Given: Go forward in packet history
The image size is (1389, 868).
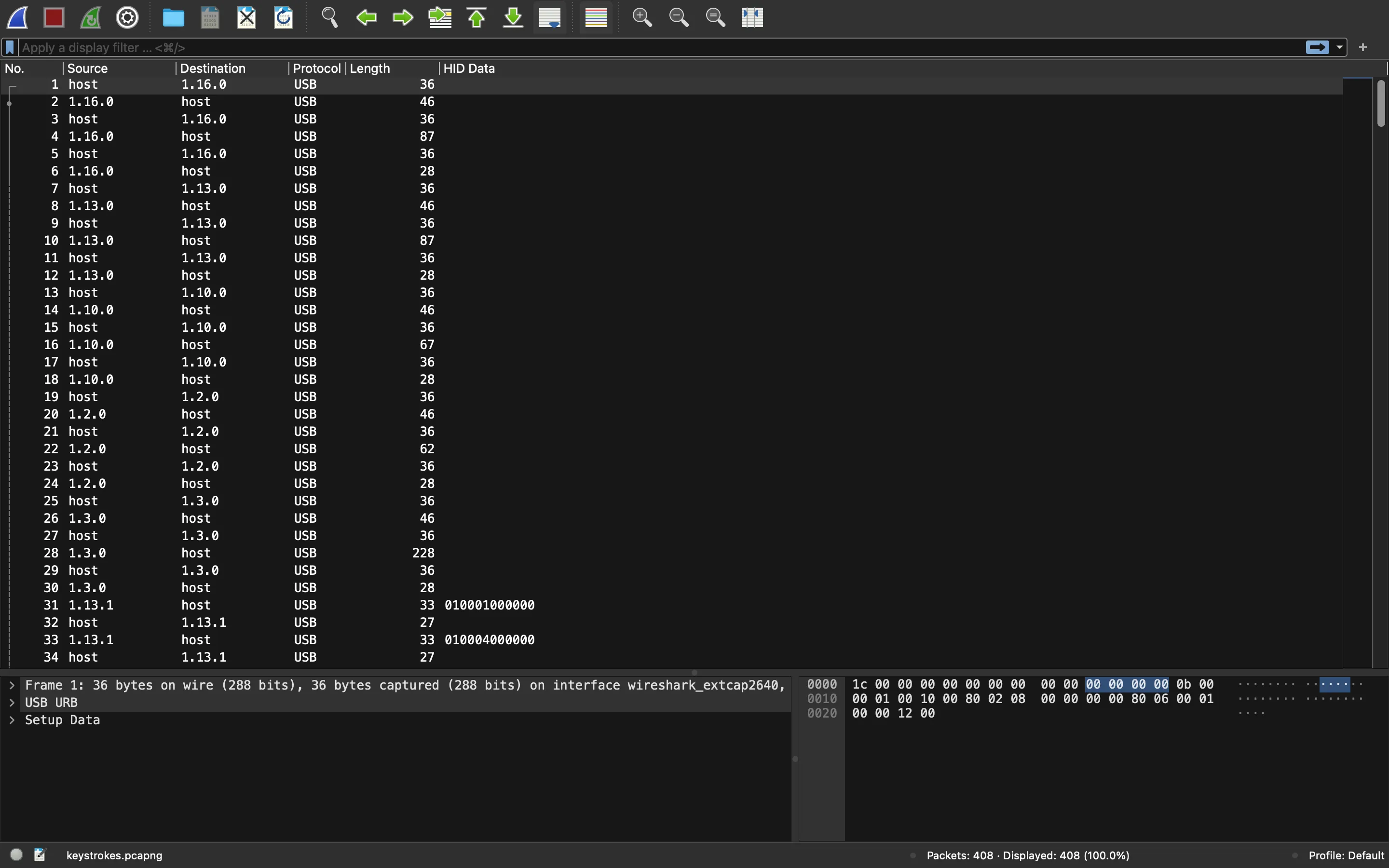Looking at the screenshot, I should 403,18.
